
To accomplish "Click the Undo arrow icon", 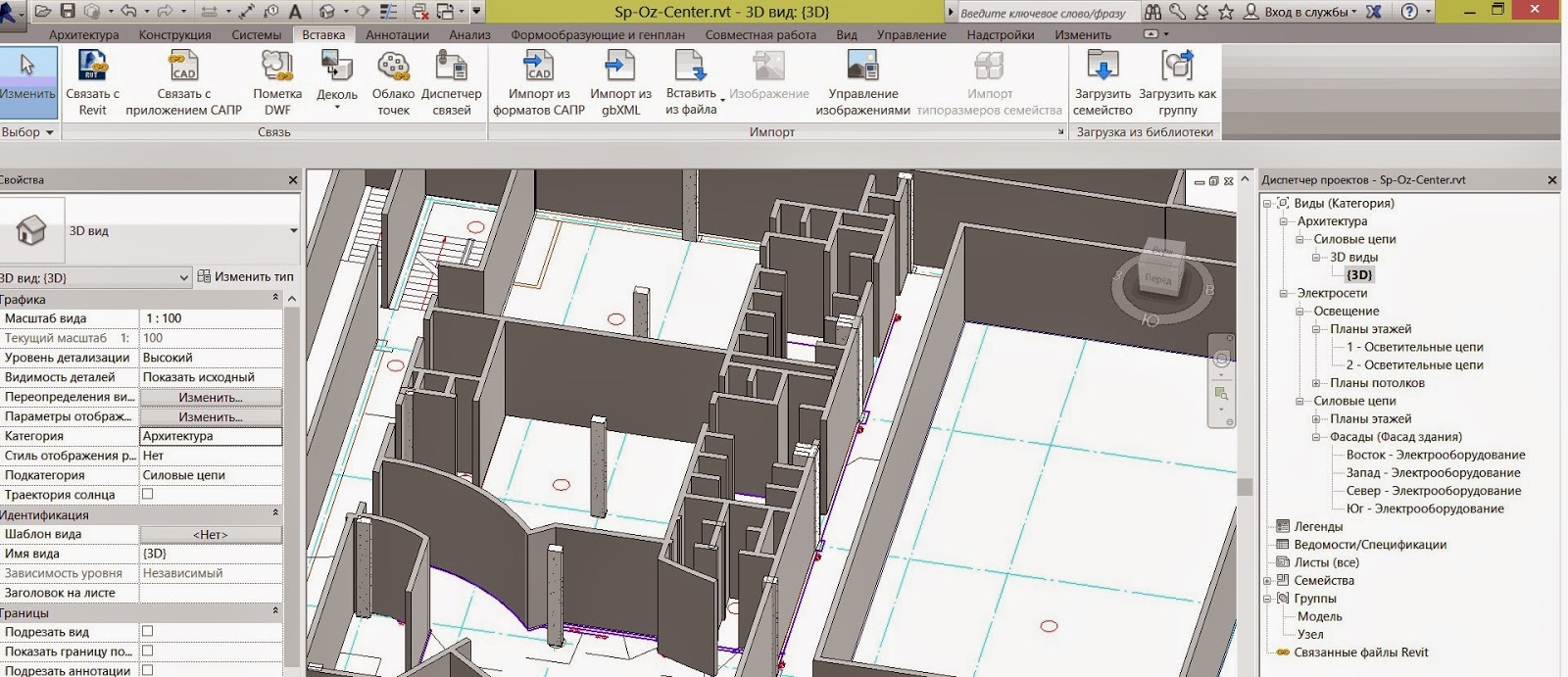I will click(128, 12).
